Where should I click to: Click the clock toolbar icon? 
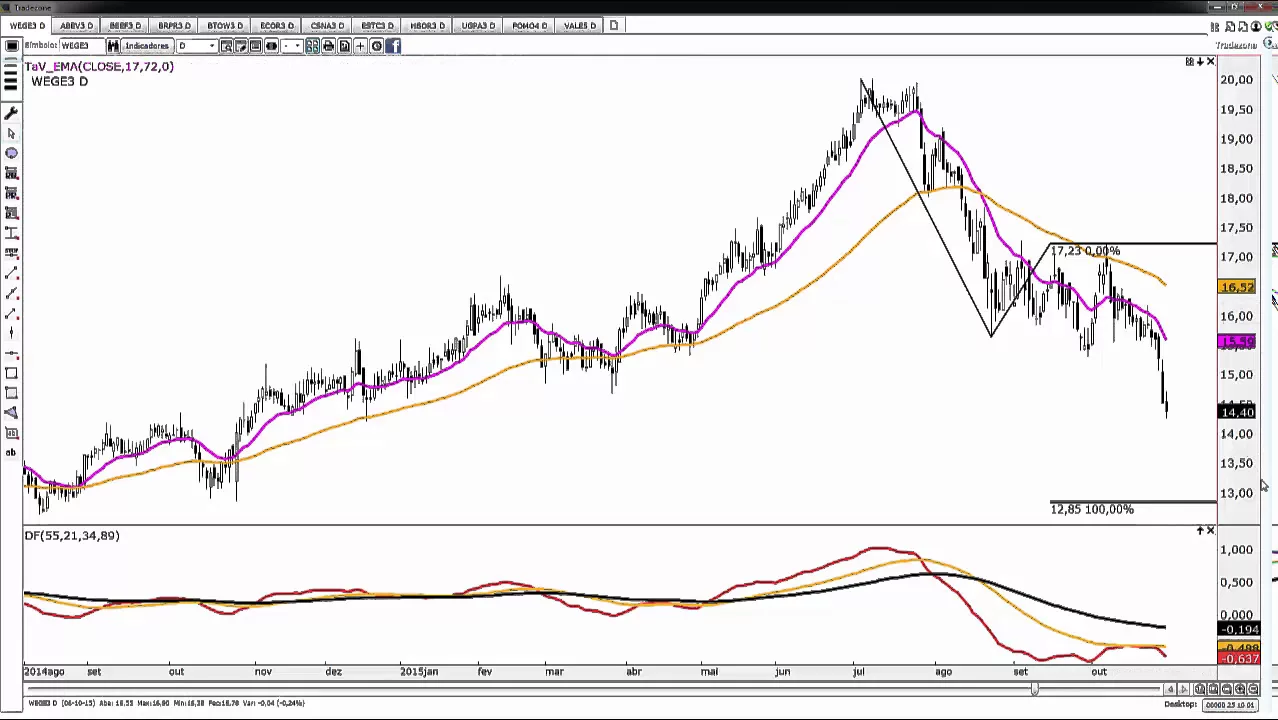coord(377,46)
